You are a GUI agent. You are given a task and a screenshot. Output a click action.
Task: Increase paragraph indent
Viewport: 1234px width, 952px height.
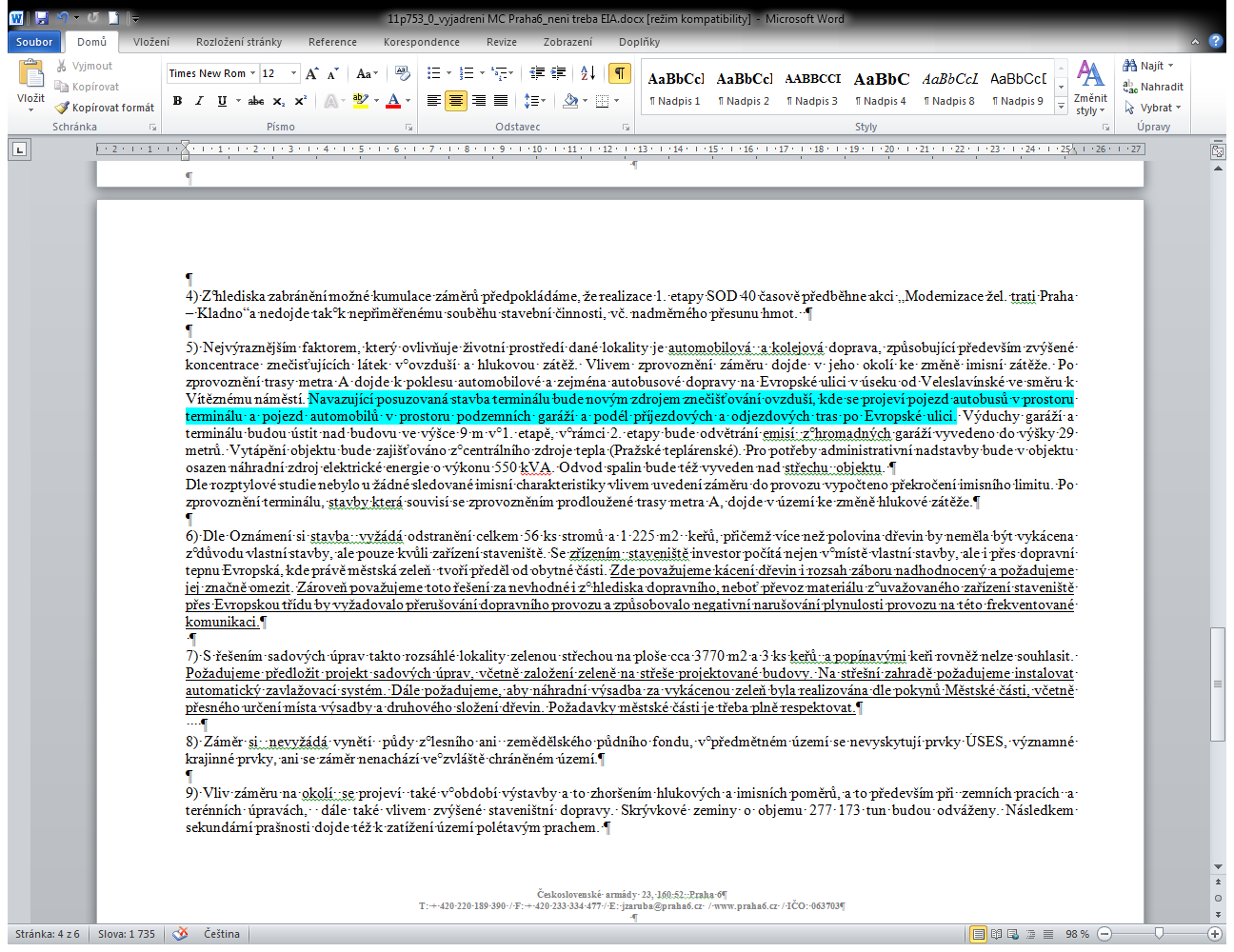pos(559,73)
